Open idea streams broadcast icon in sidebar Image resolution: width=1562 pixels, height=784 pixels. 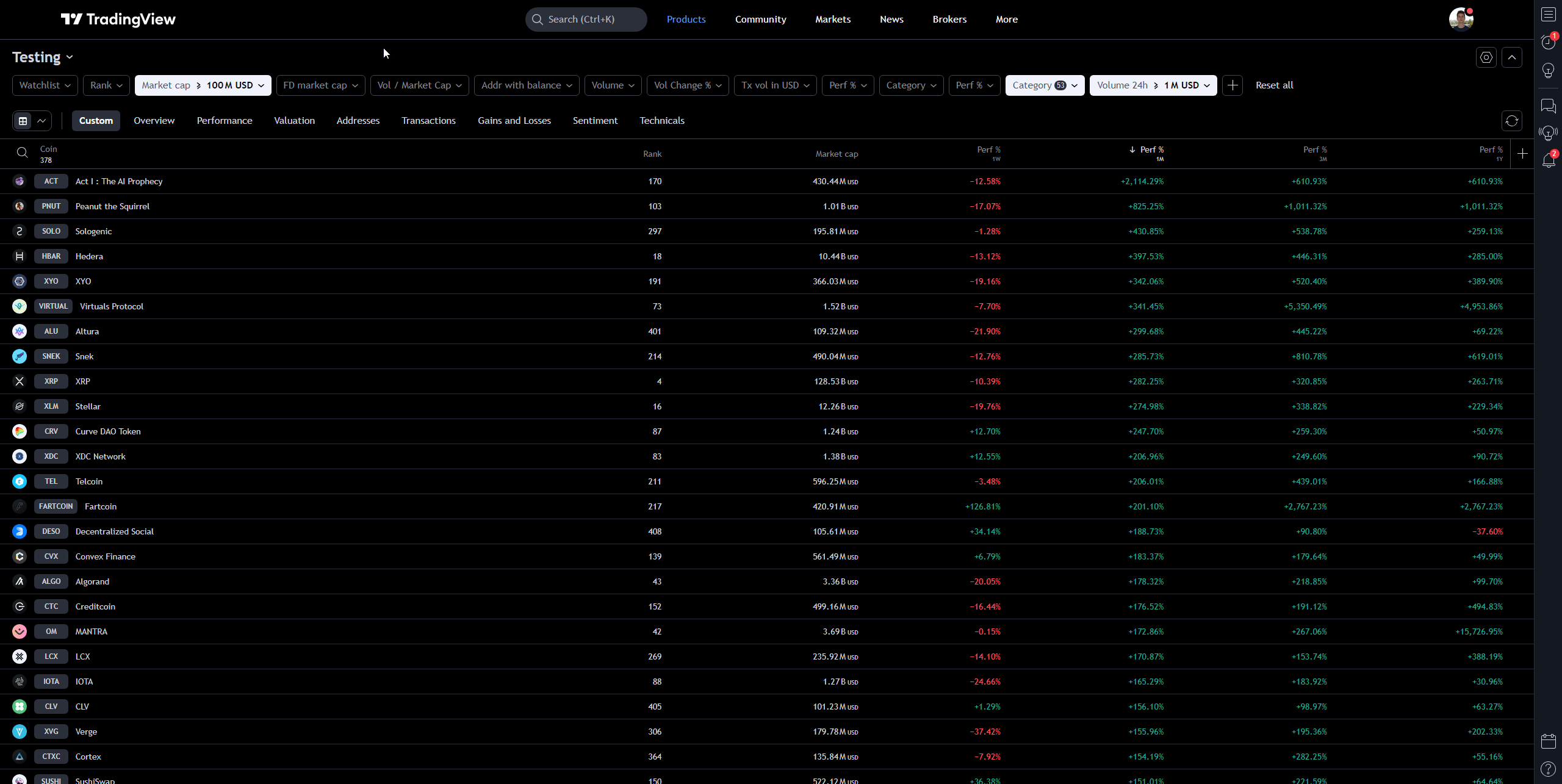coord(1549,132)
